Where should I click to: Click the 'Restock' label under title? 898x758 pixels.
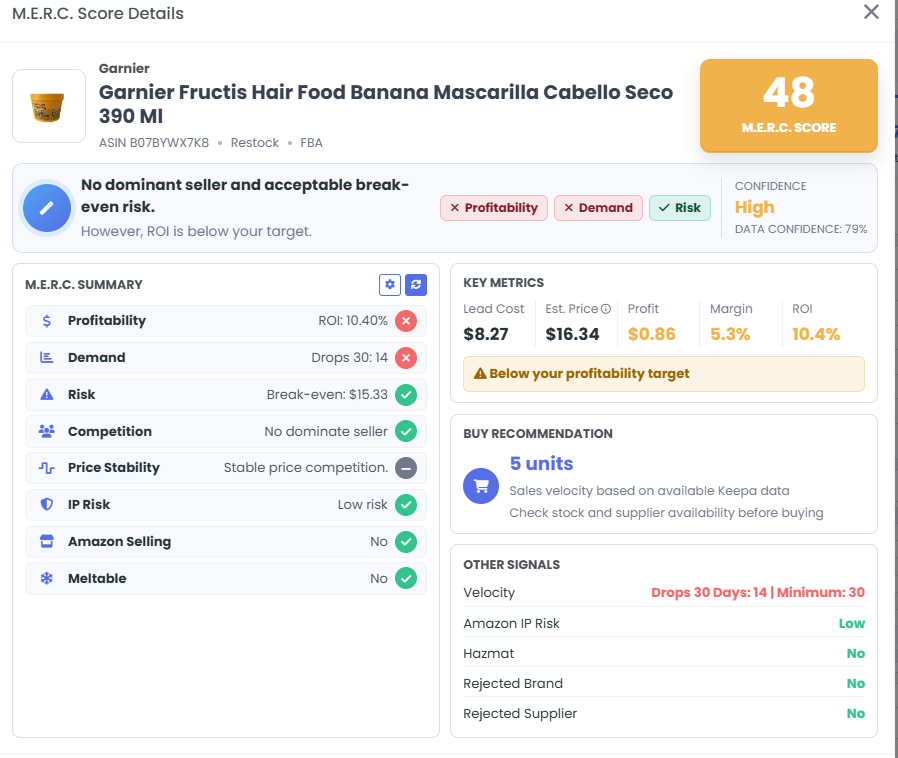(x=255, y=143)
